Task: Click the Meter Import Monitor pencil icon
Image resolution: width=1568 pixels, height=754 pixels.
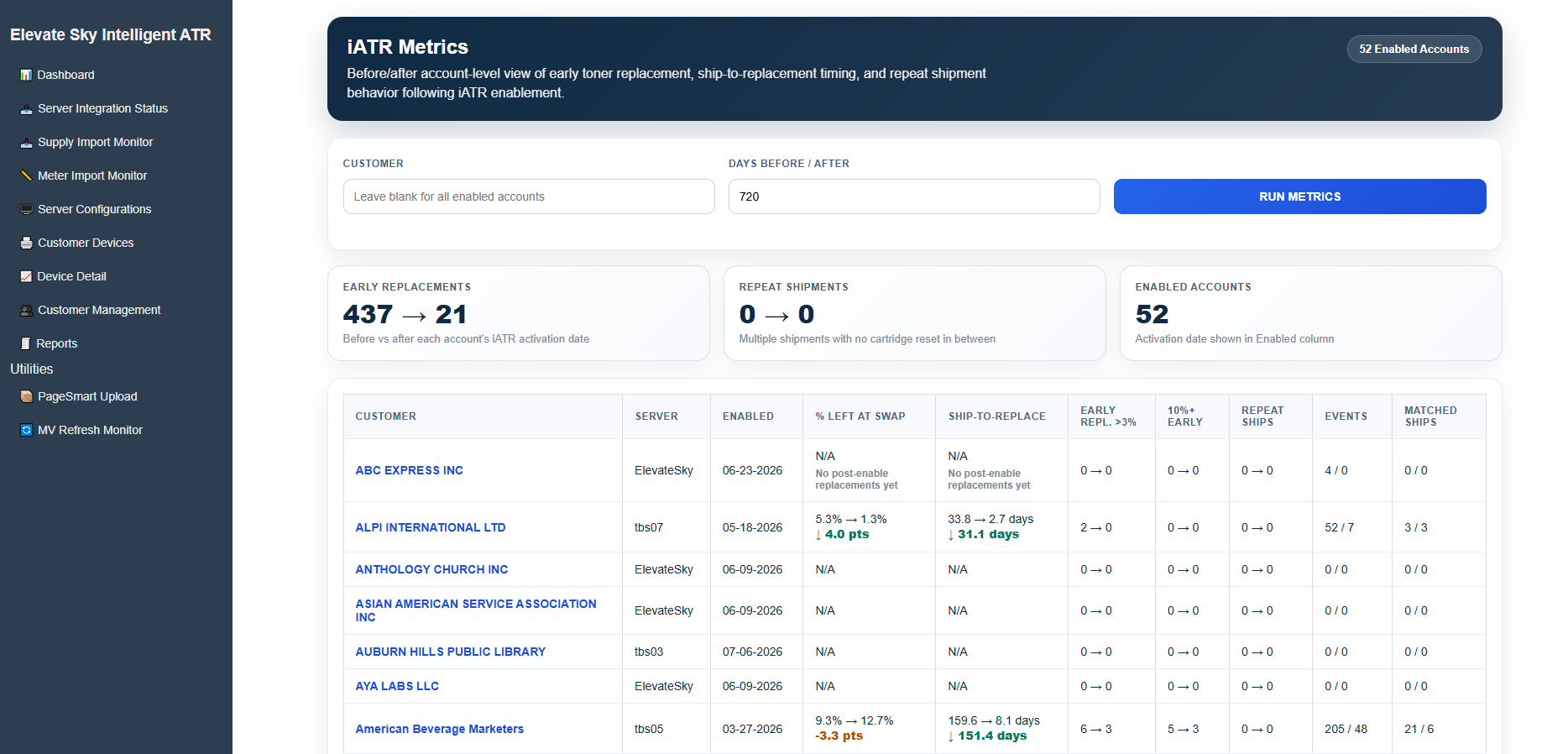Action: pos(26,175)
